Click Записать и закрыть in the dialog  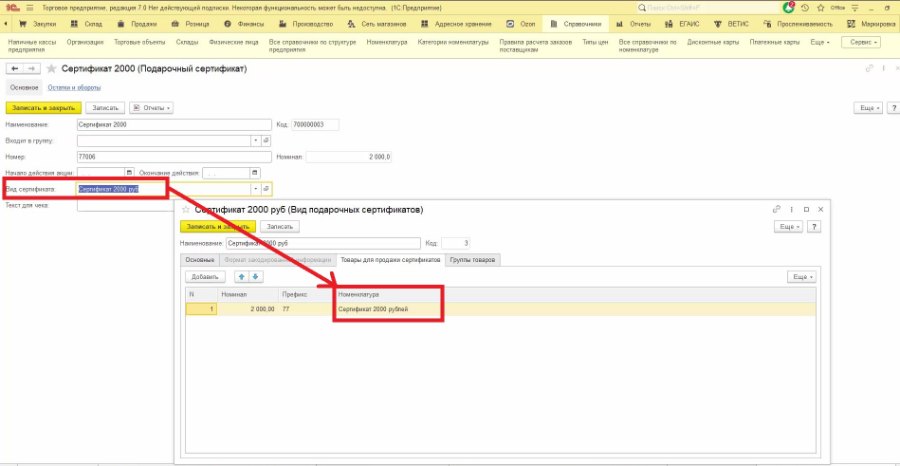click(x=218, y=227)
